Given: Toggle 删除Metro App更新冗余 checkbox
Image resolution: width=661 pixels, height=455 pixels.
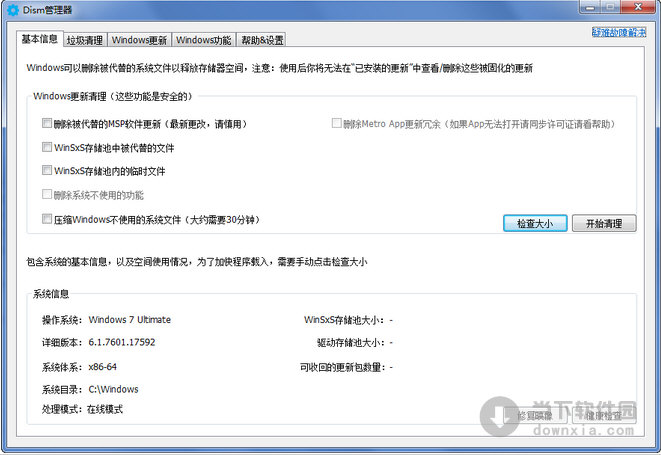Looking at the screenshot, I should click(x=337, y=124).
